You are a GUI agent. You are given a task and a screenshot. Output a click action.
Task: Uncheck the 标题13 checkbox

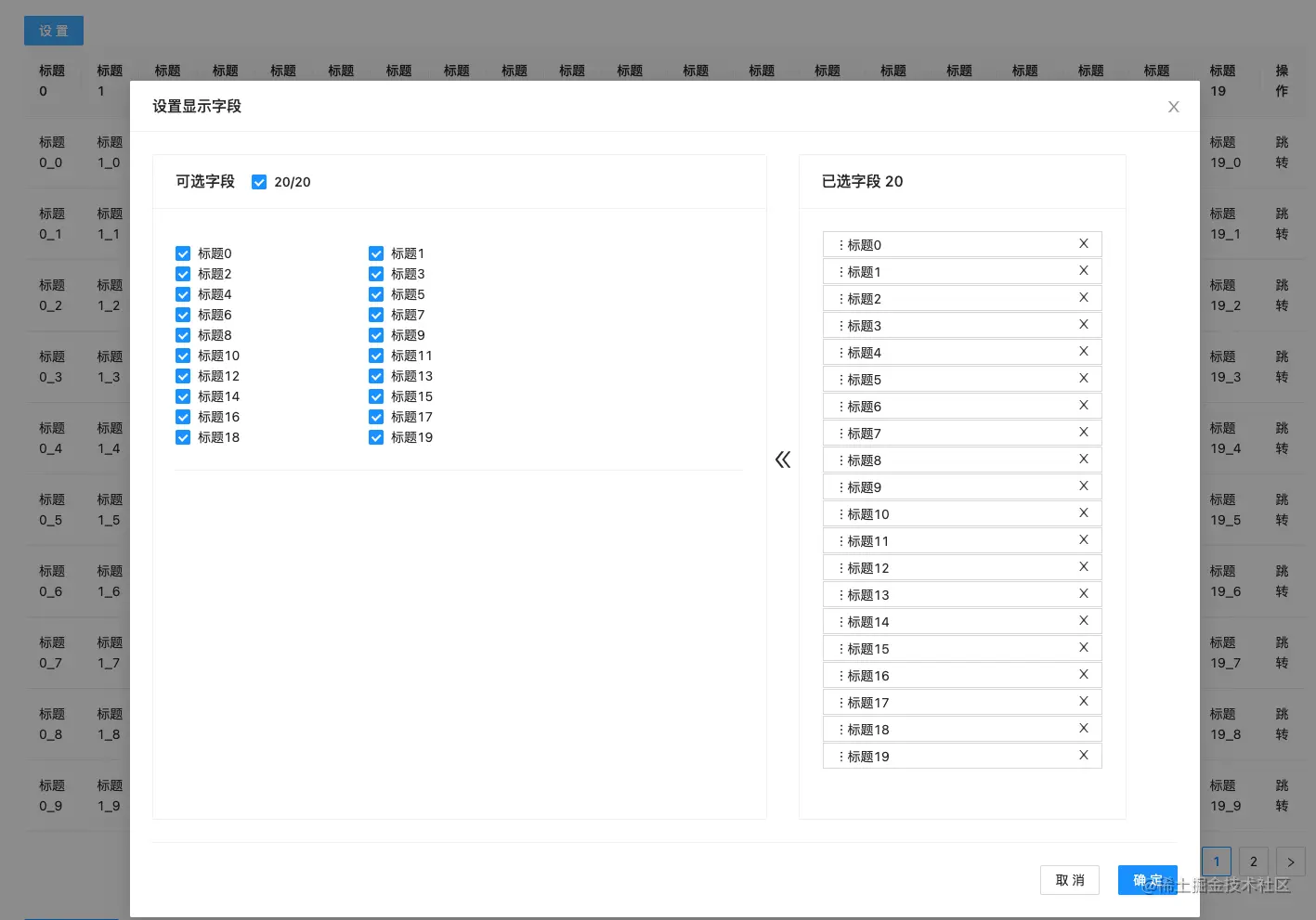point(376,376)
